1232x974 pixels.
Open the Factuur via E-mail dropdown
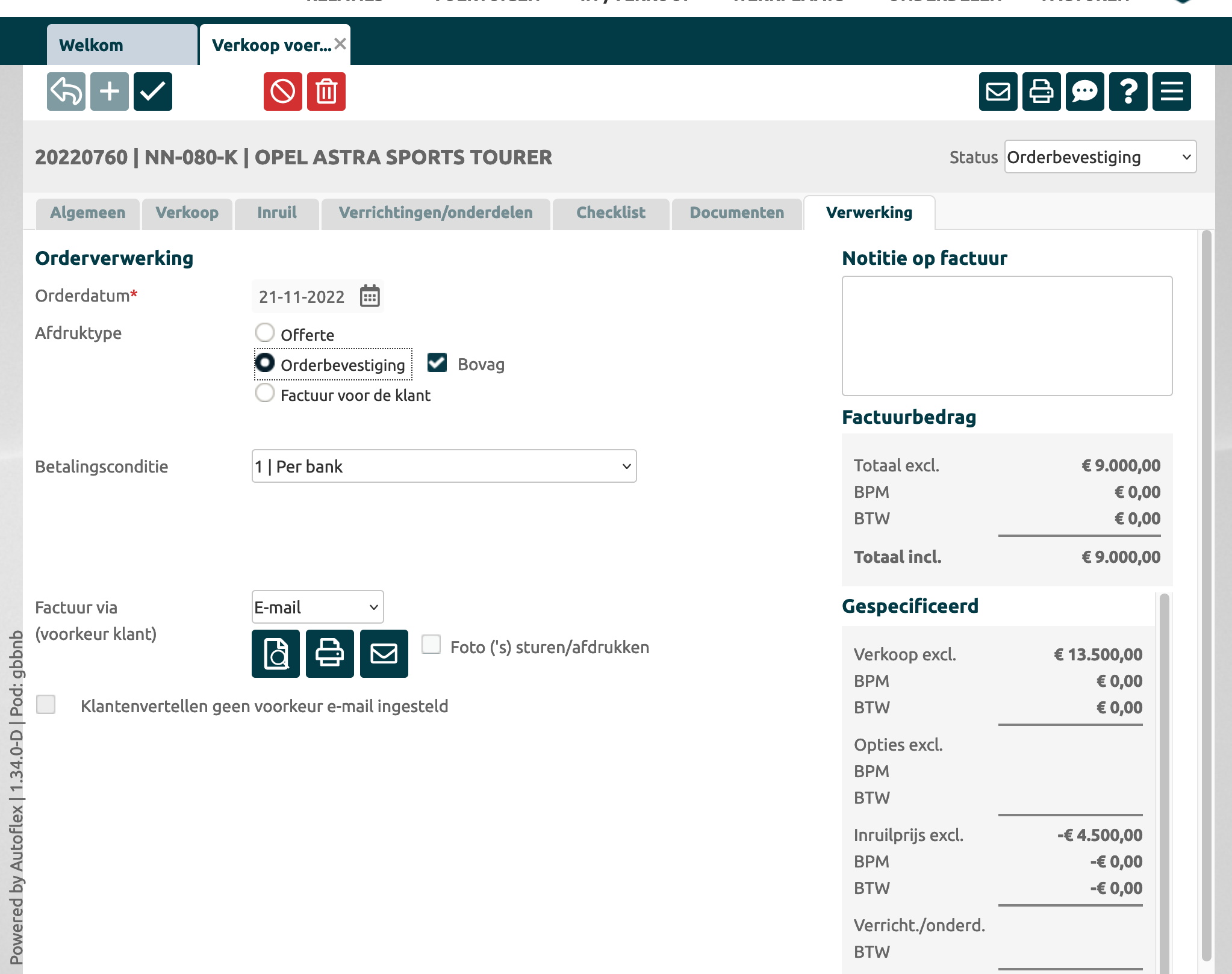tap(317, 607)
